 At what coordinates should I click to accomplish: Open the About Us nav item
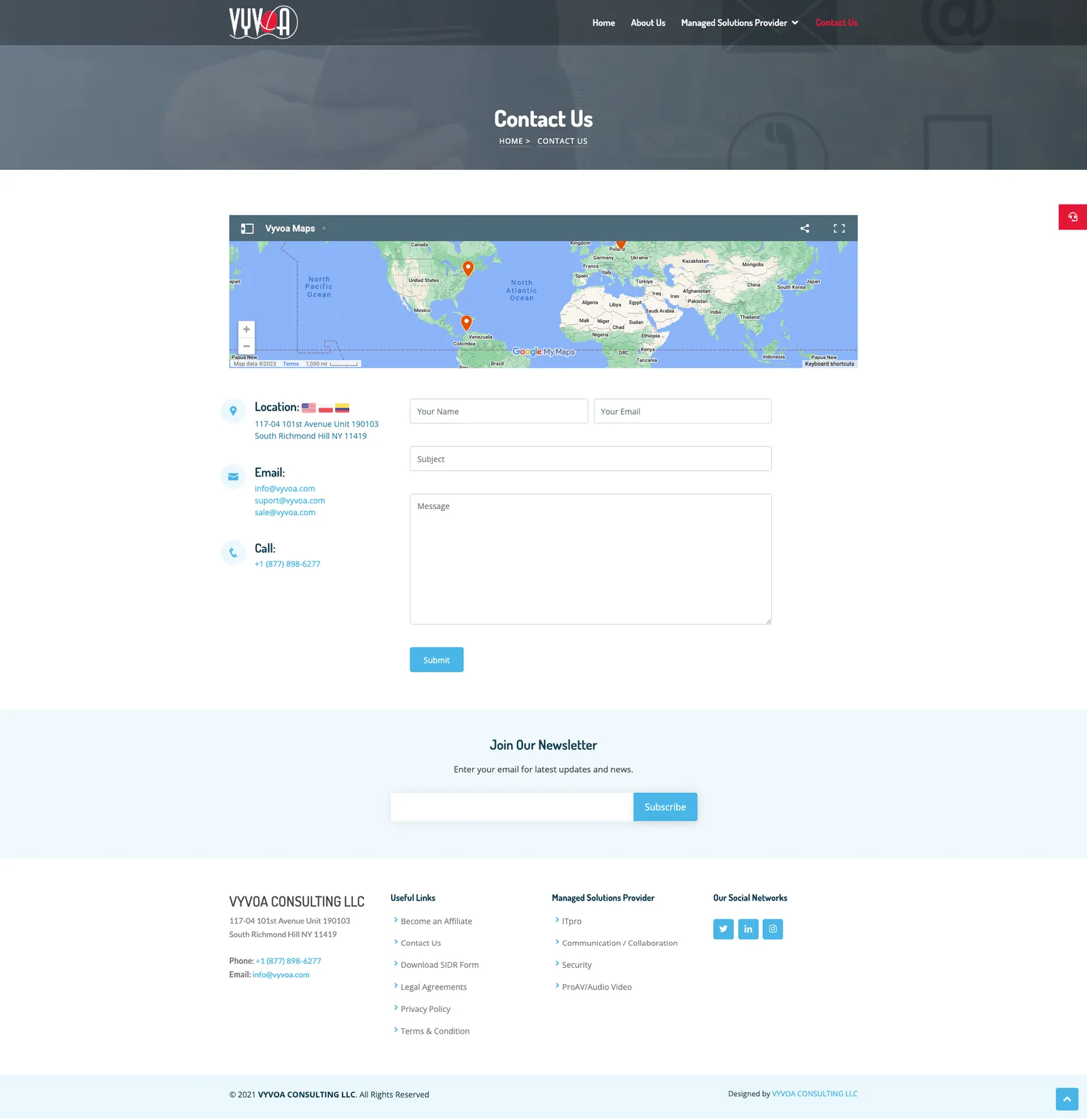point(648,22)
